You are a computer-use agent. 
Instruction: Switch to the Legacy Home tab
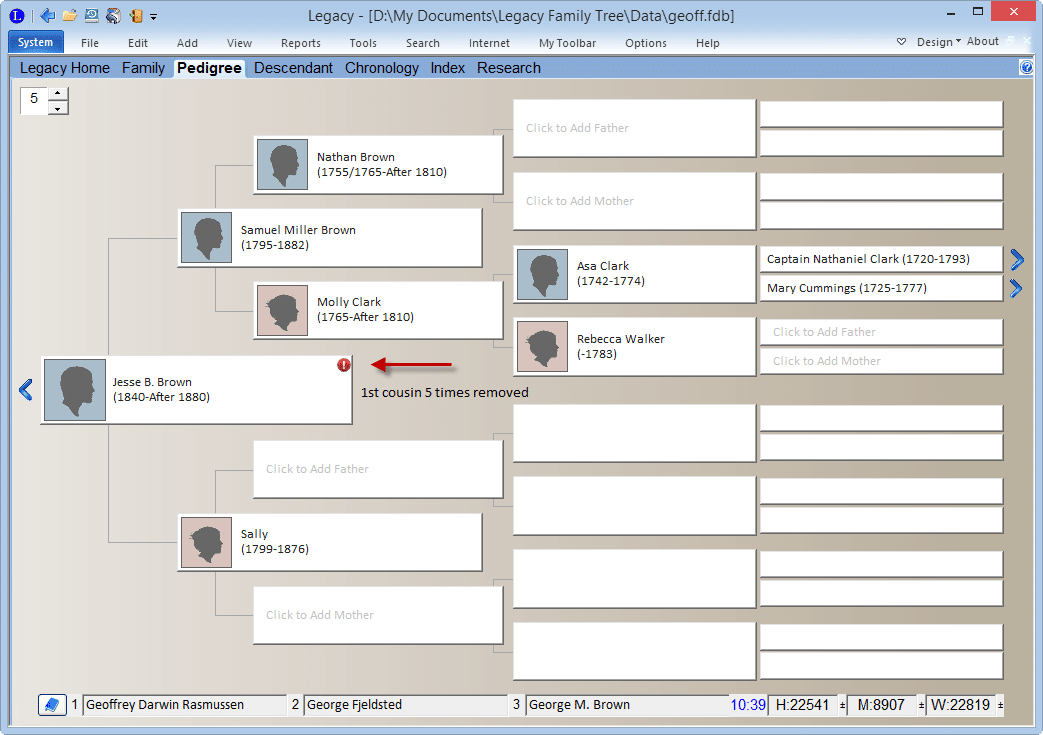point(65,68)
